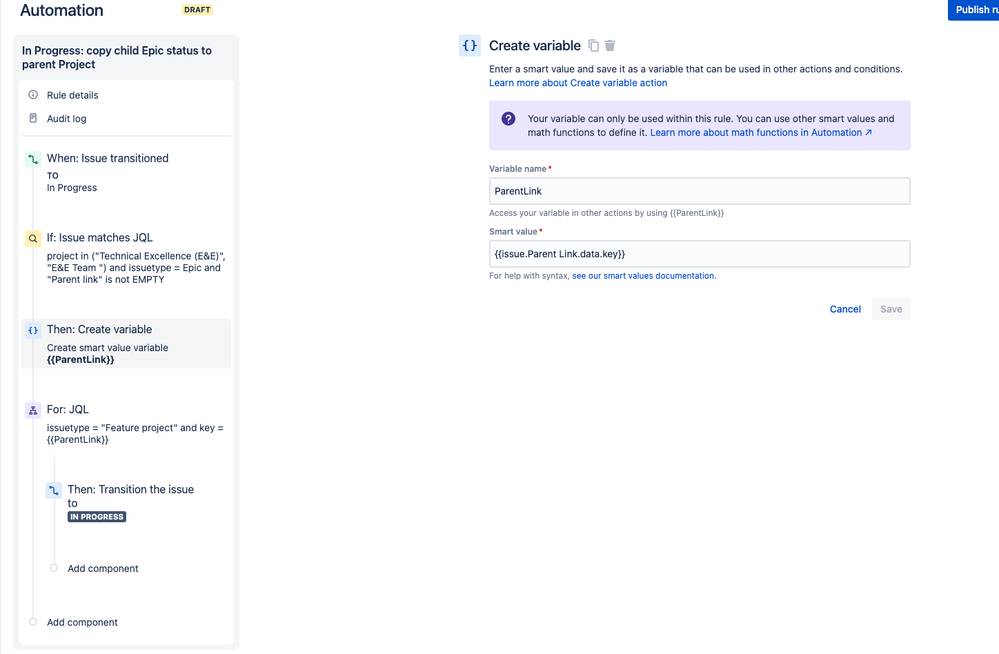Click the green Issue transitioned trigger icon
999x654 pixels.
31,158
